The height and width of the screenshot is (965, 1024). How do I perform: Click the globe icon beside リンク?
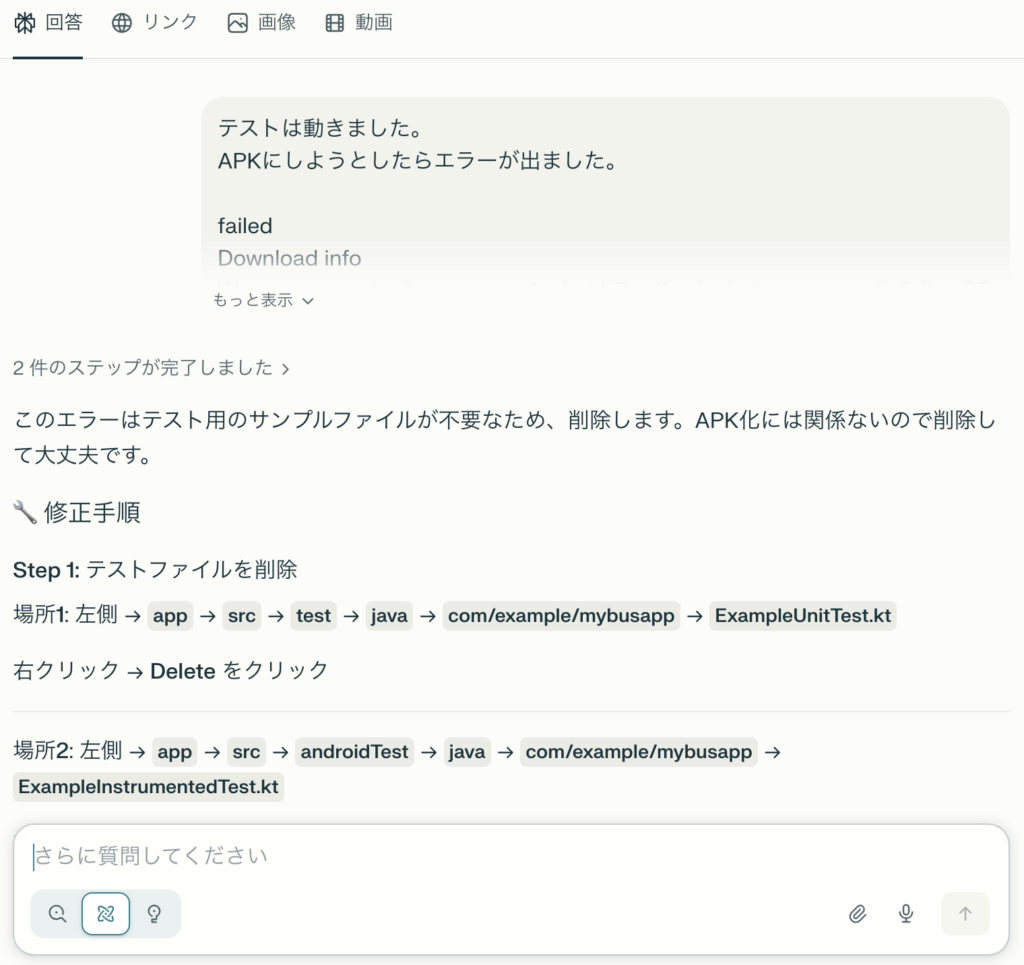point(122,23)
